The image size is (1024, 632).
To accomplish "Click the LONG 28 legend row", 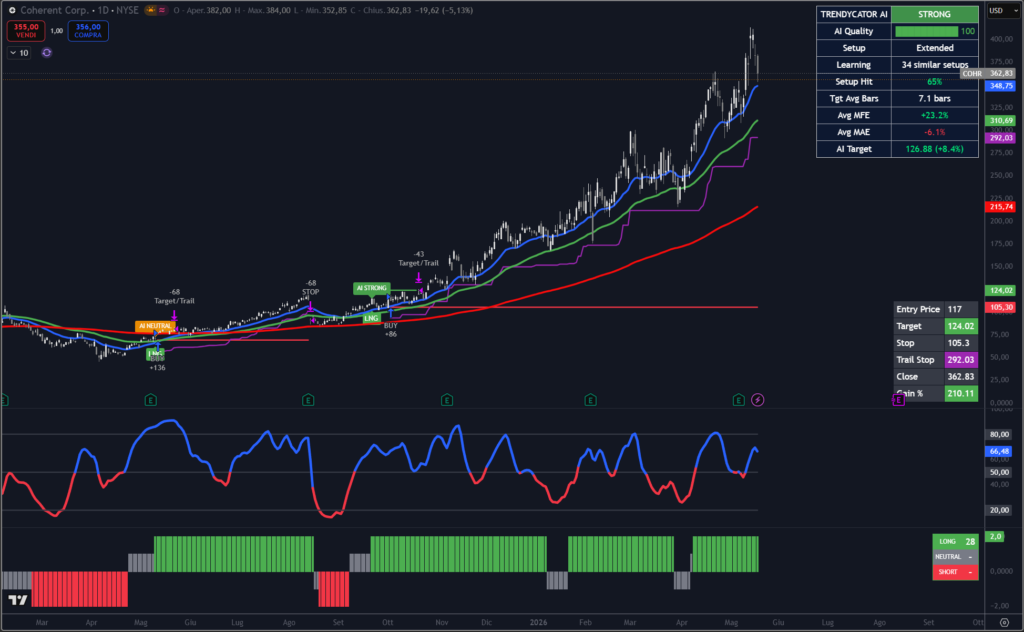I will [955, 541].
